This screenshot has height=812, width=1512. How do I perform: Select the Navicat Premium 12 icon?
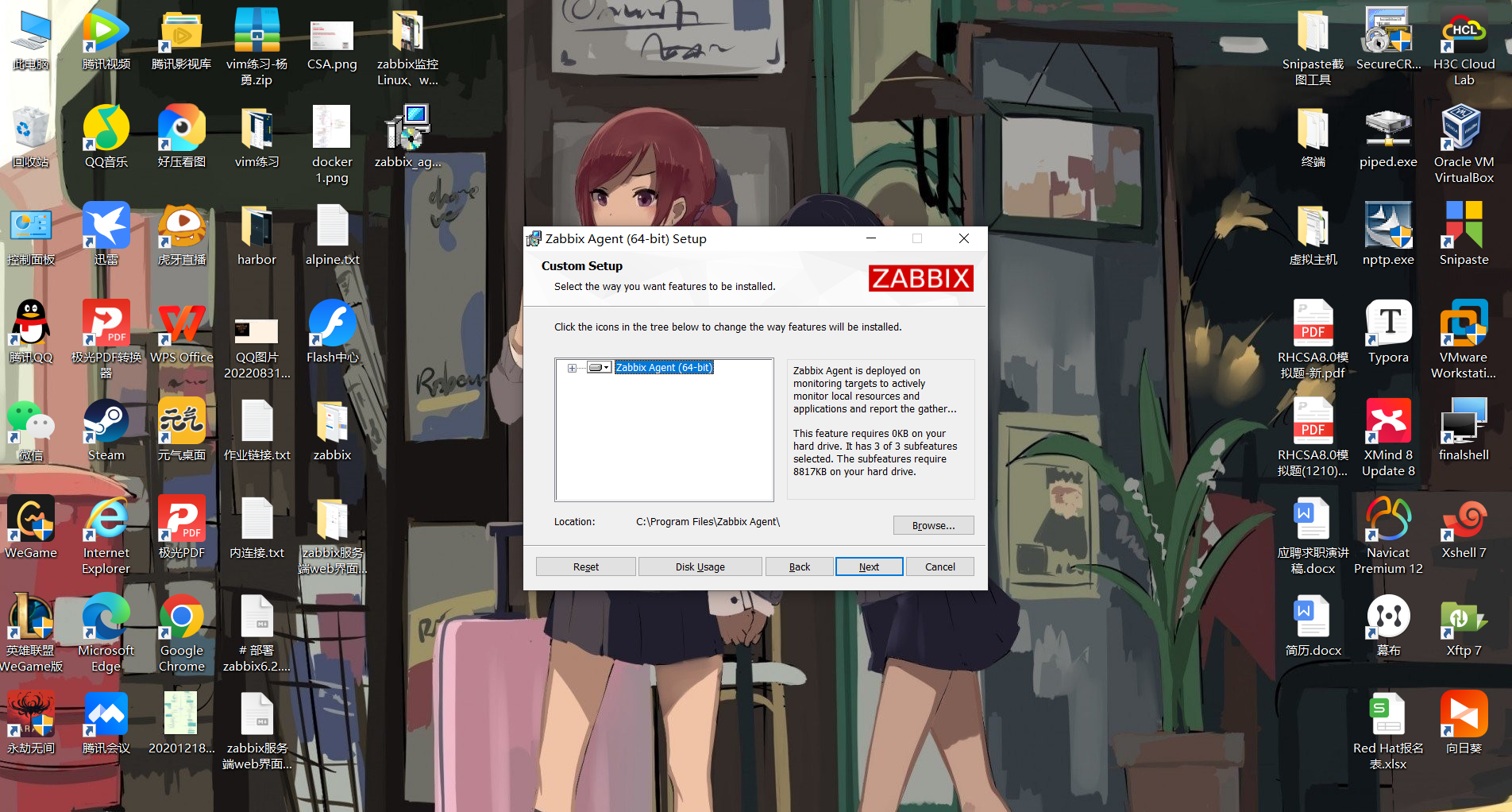(1388, 536)
